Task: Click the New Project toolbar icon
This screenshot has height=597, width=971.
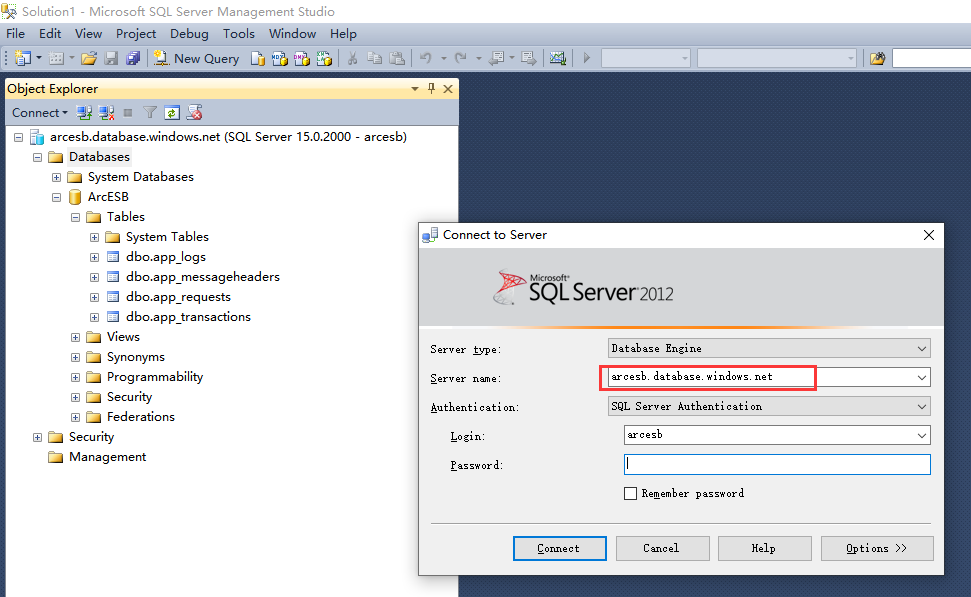Action: (23, 58)
